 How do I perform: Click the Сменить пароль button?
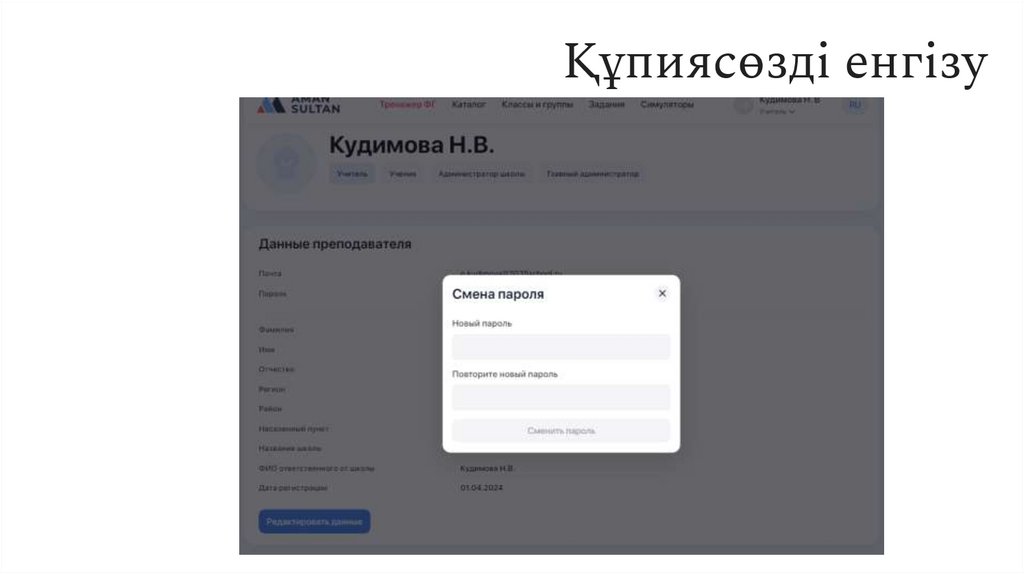(x=561, y=431)
